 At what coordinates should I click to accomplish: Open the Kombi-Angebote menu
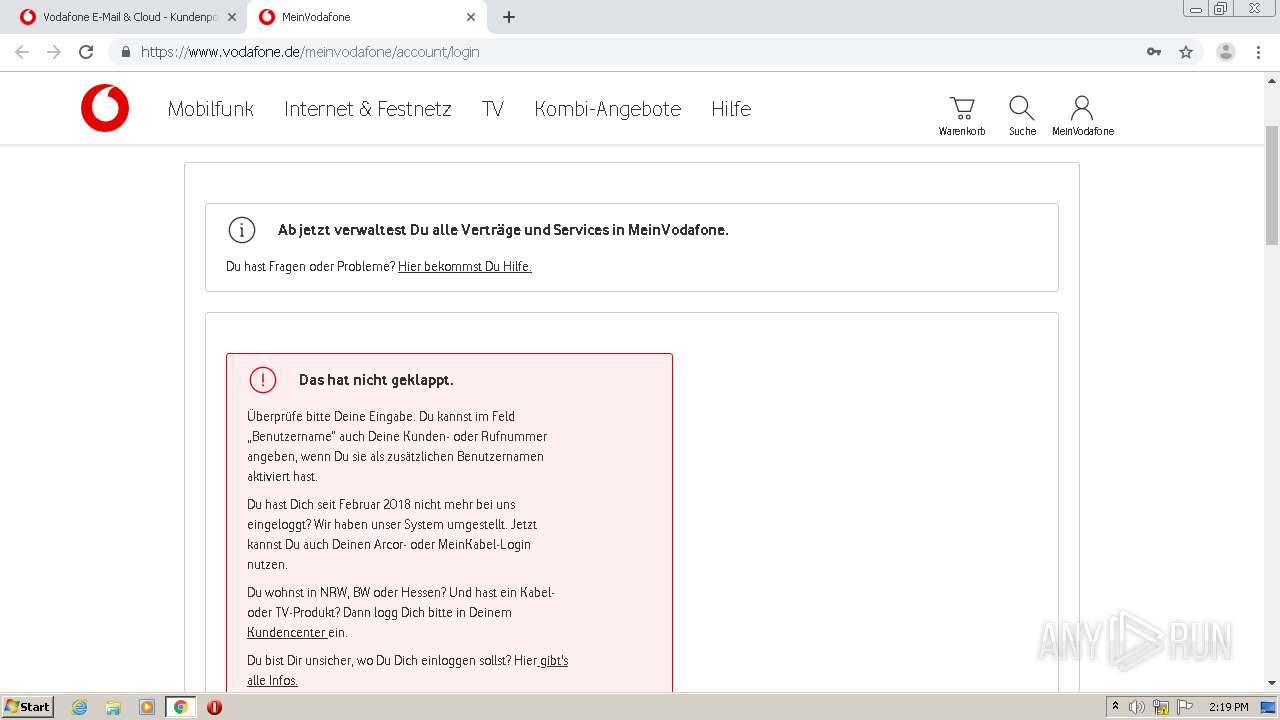608,109
